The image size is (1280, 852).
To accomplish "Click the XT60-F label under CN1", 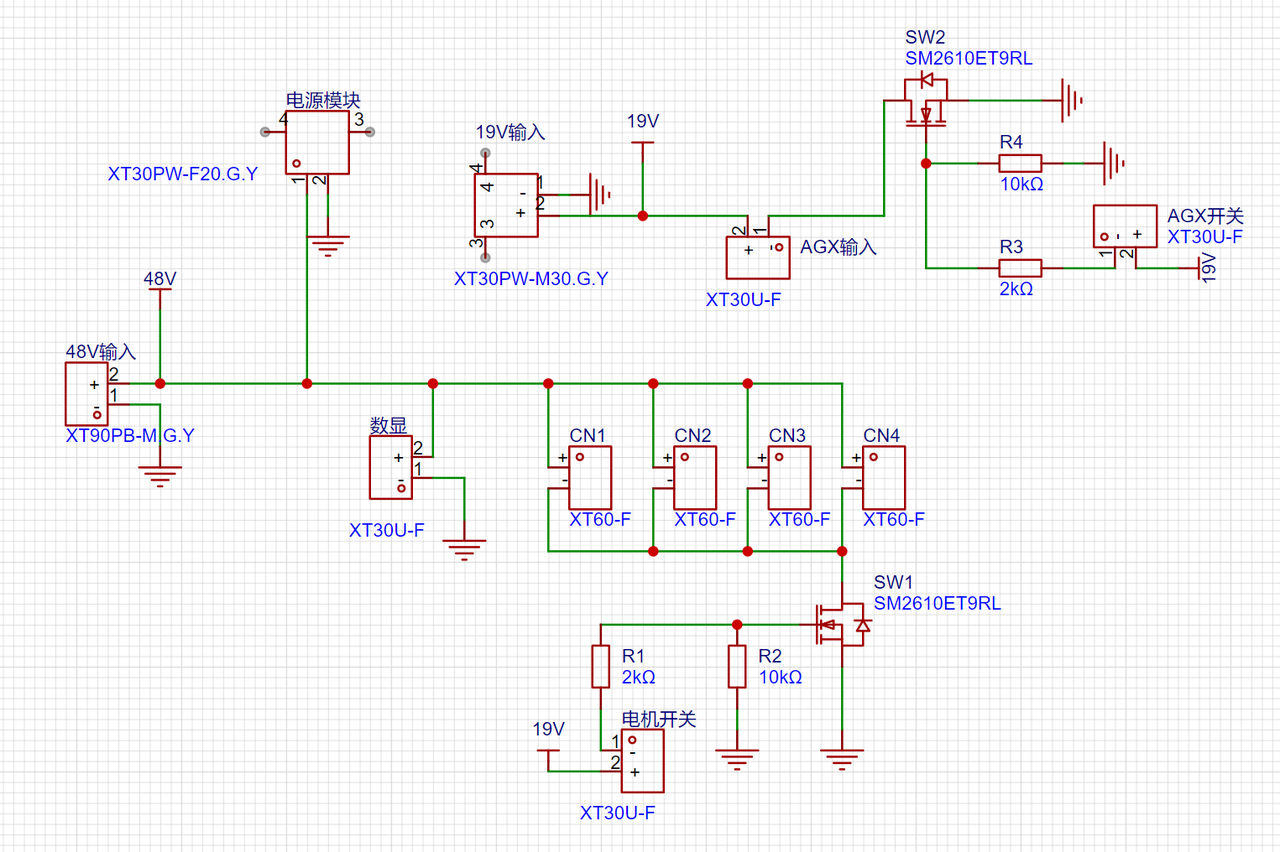I will [600, 520].
